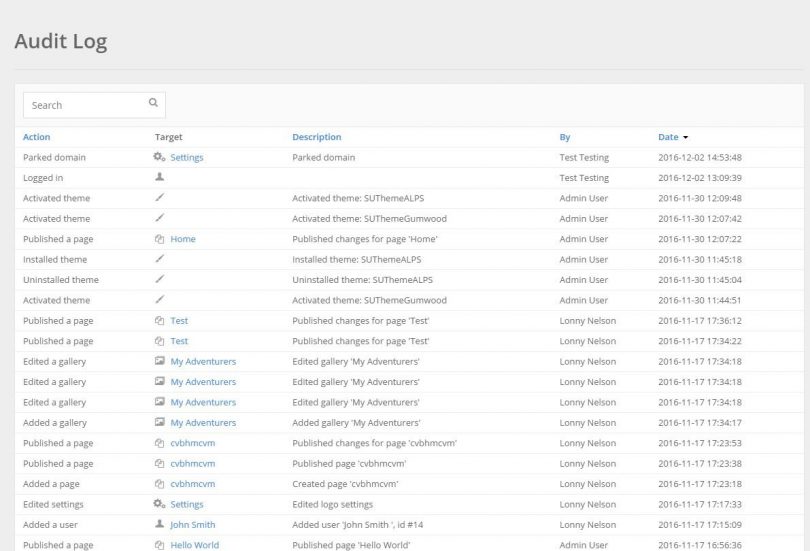This screenshot has width=810, height=551.
Task: Click the Target column header
Action: tap(168, 137)
